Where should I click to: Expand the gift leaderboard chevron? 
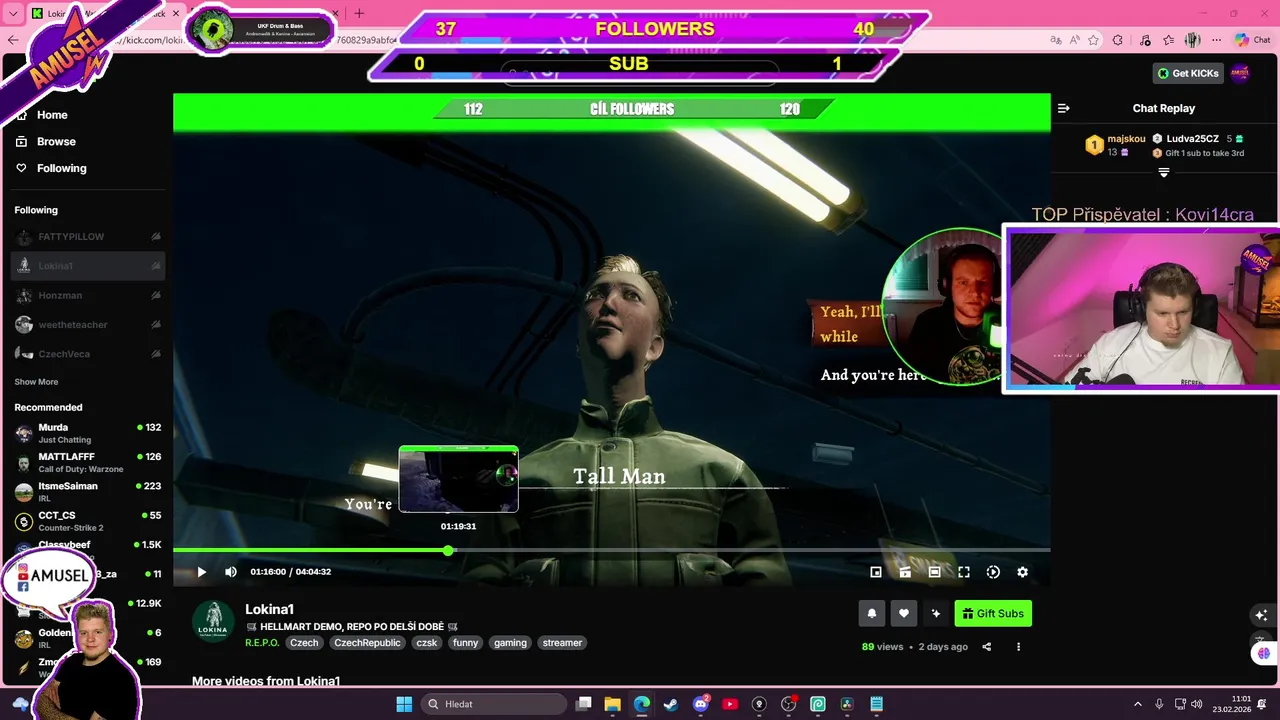[1164, 173]
